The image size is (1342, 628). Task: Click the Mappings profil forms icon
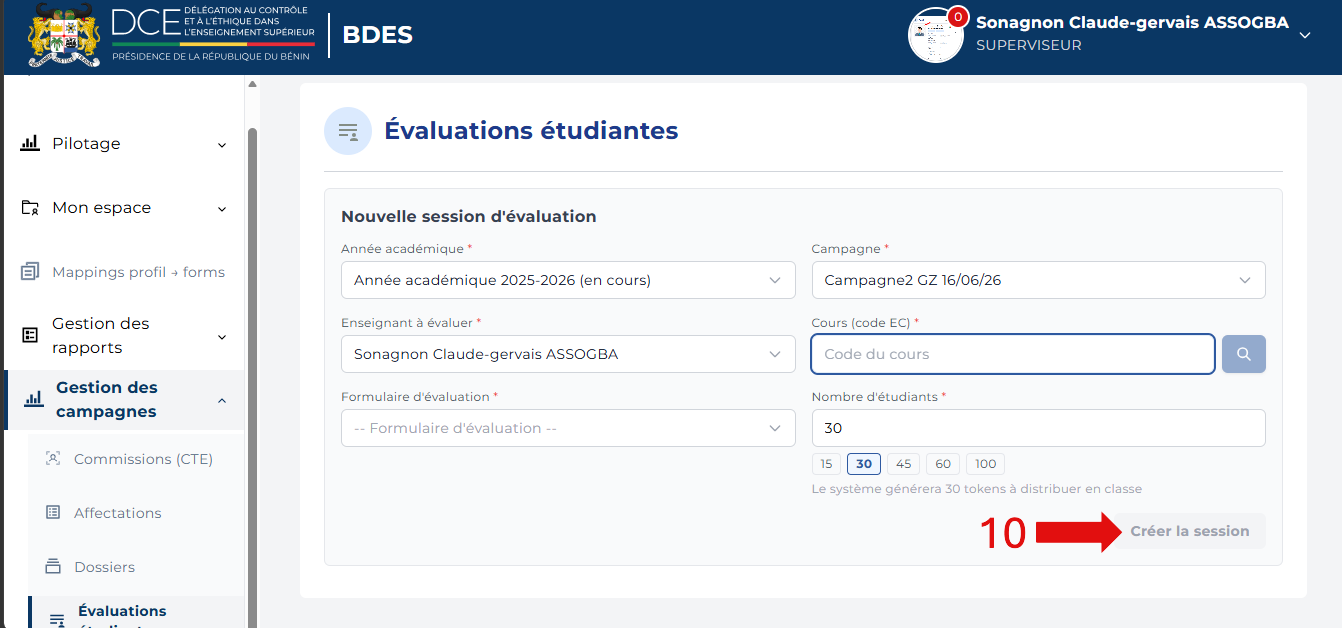[x=30, y=272]
